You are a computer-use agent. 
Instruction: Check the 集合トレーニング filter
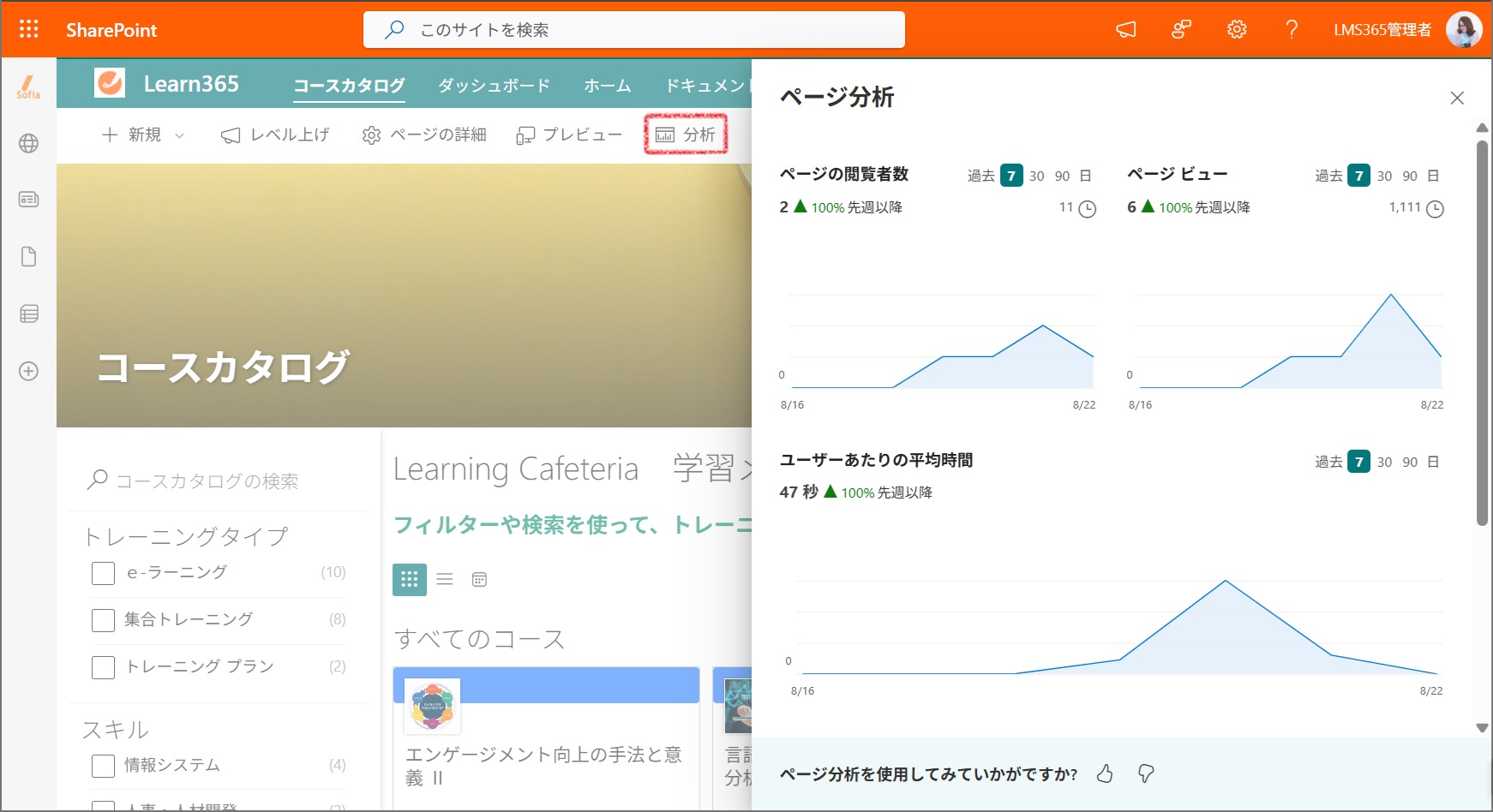click(x=103, y=620)
